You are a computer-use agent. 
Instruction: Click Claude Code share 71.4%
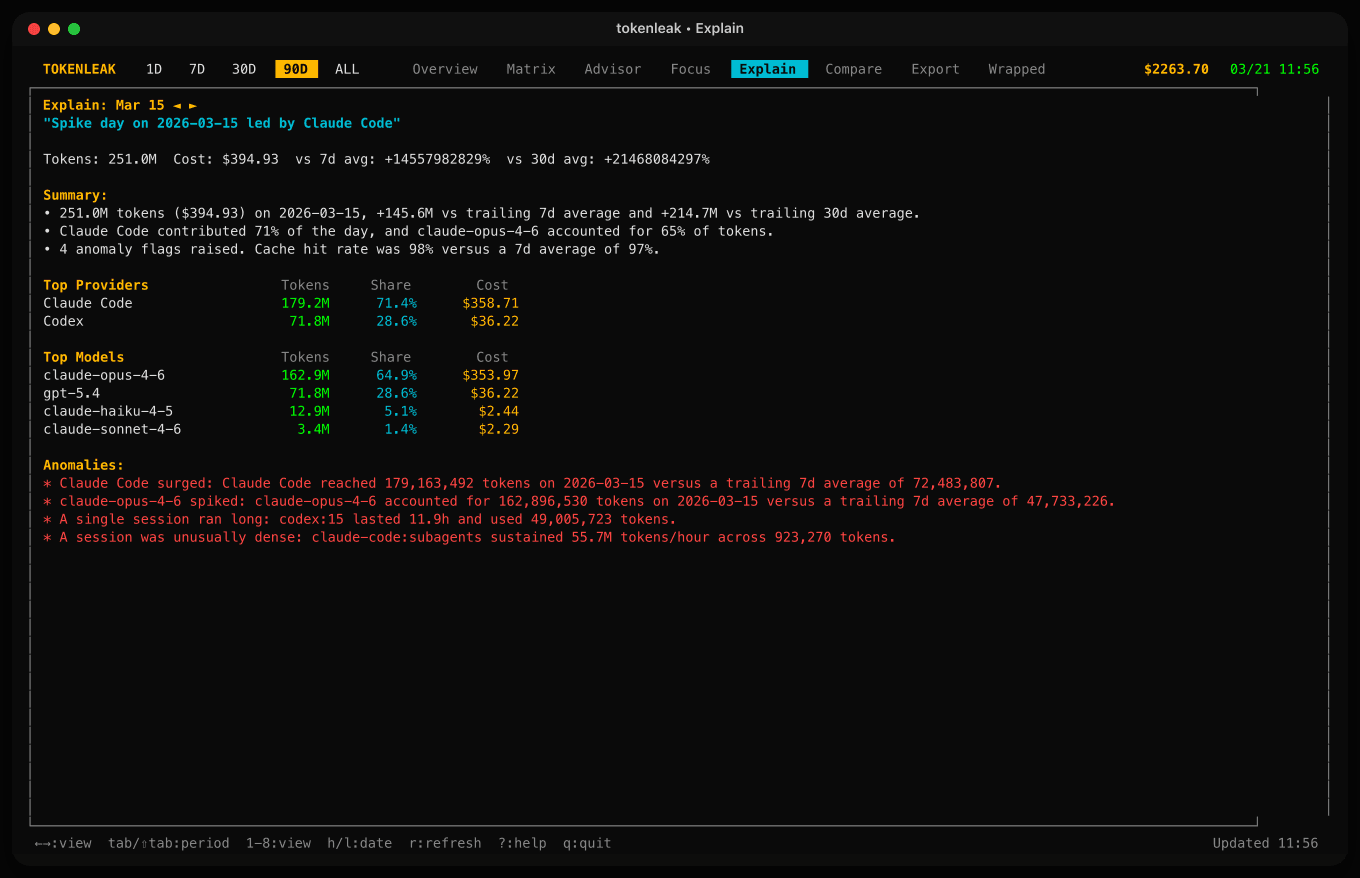[x=396, y=303]
